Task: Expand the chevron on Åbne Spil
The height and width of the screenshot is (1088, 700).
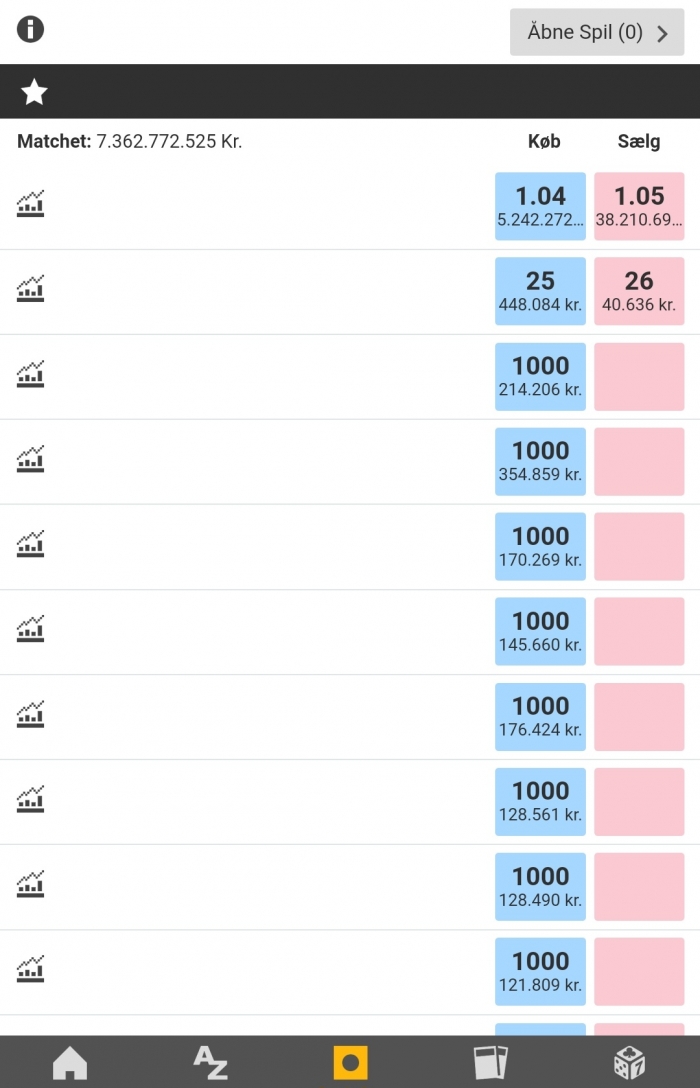Action: click(663, 33)
